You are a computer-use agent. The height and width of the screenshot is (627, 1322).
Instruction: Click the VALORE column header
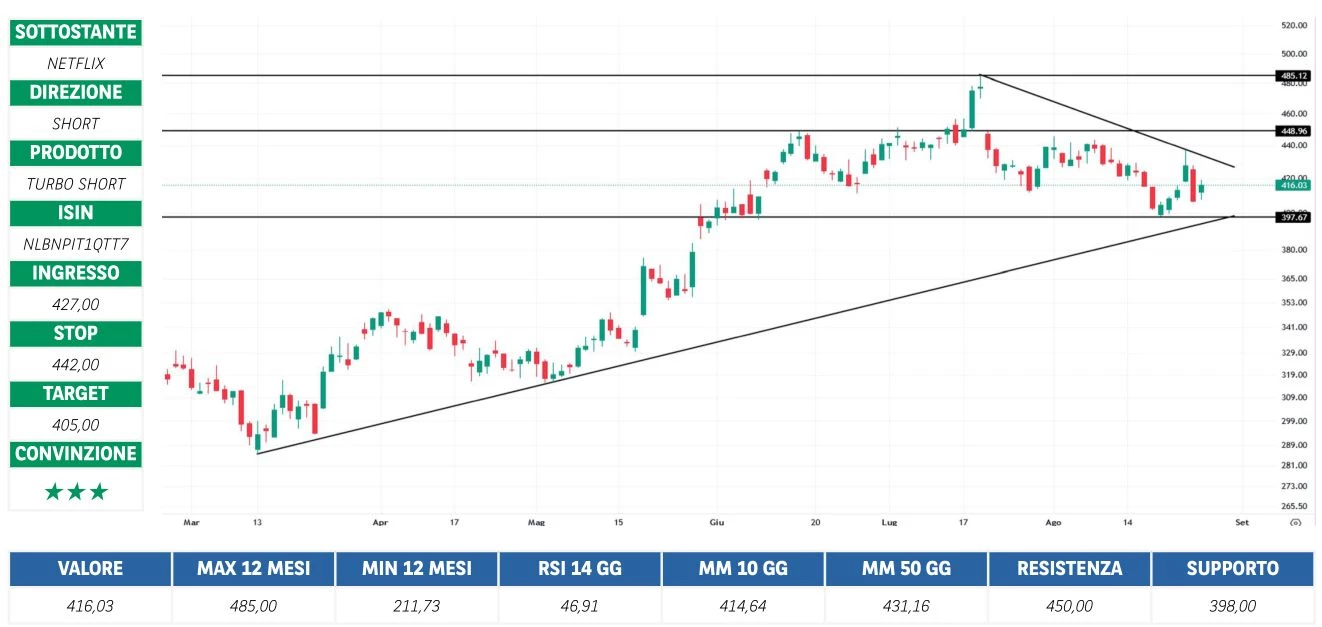[90, 568]
